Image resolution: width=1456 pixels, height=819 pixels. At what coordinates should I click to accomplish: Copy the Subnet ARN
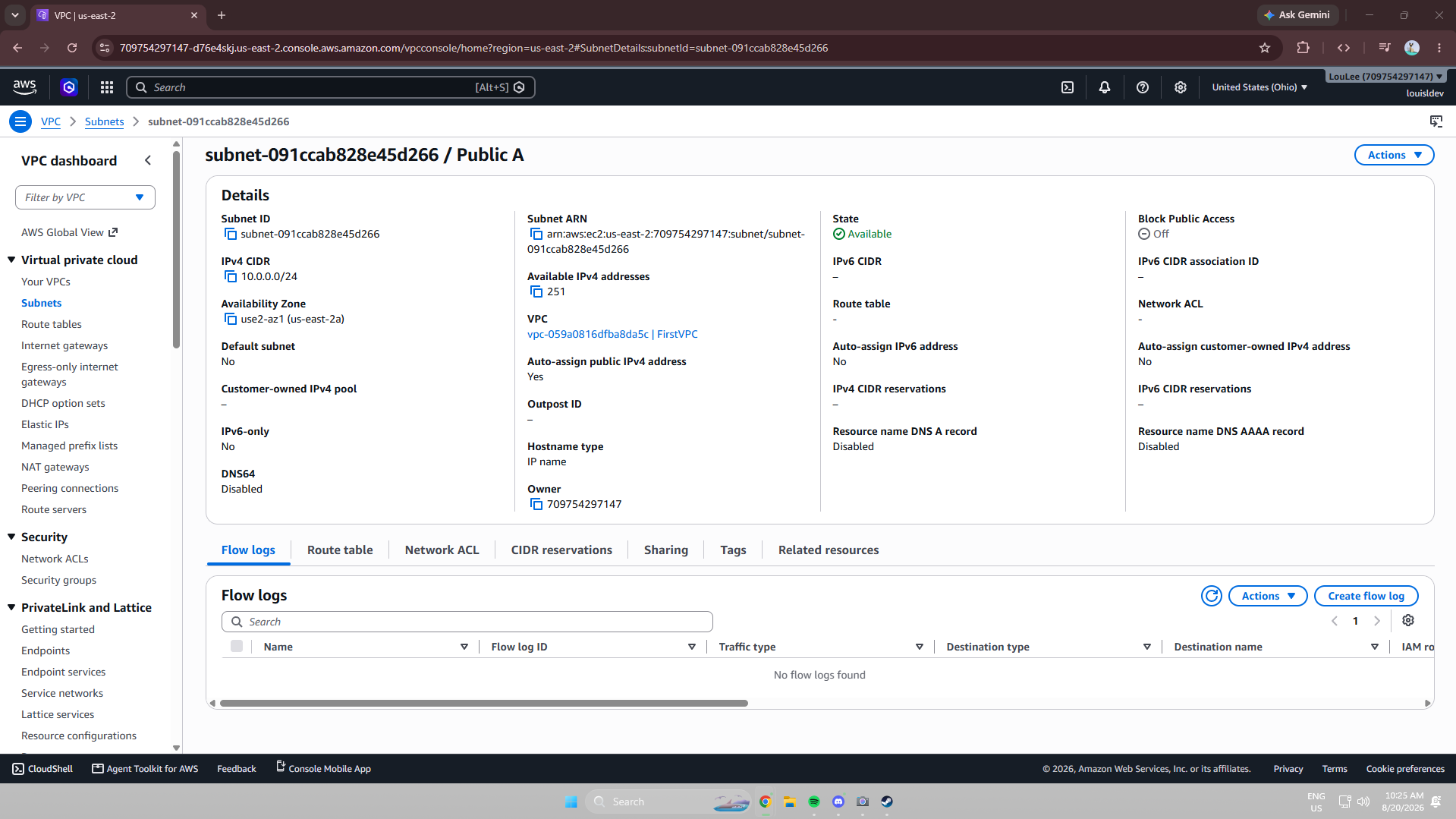536,234
